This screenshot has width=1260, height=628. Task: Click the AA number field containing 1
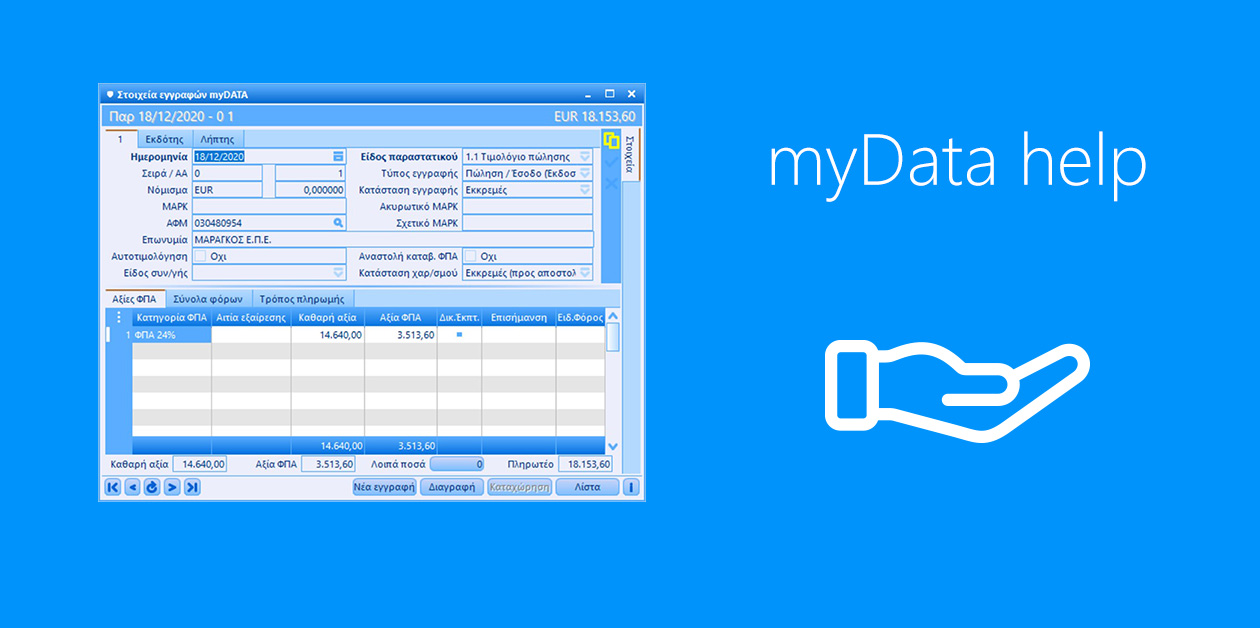310,173
